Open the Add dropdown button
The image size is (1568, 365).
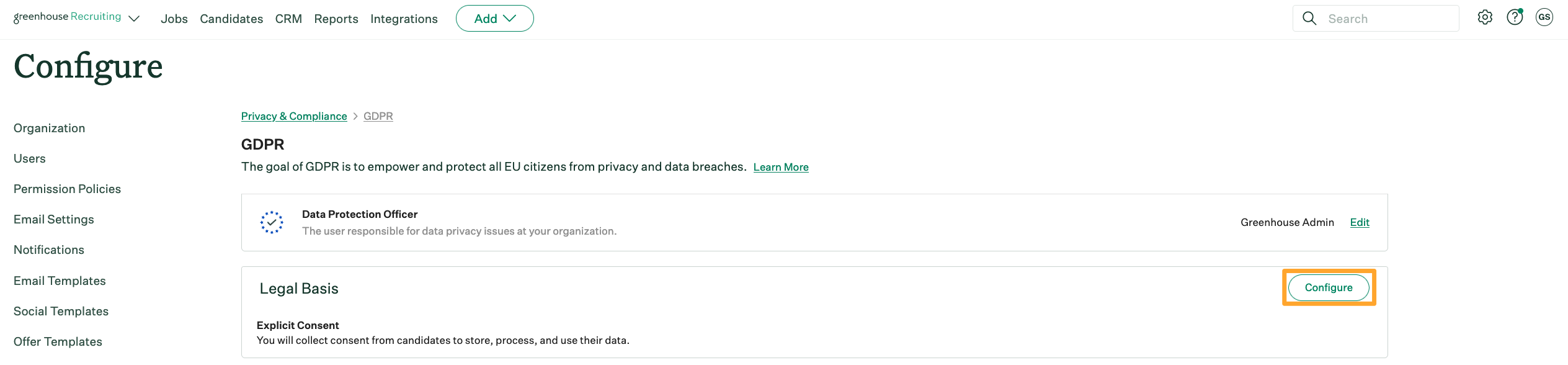(x=495, y=19)
